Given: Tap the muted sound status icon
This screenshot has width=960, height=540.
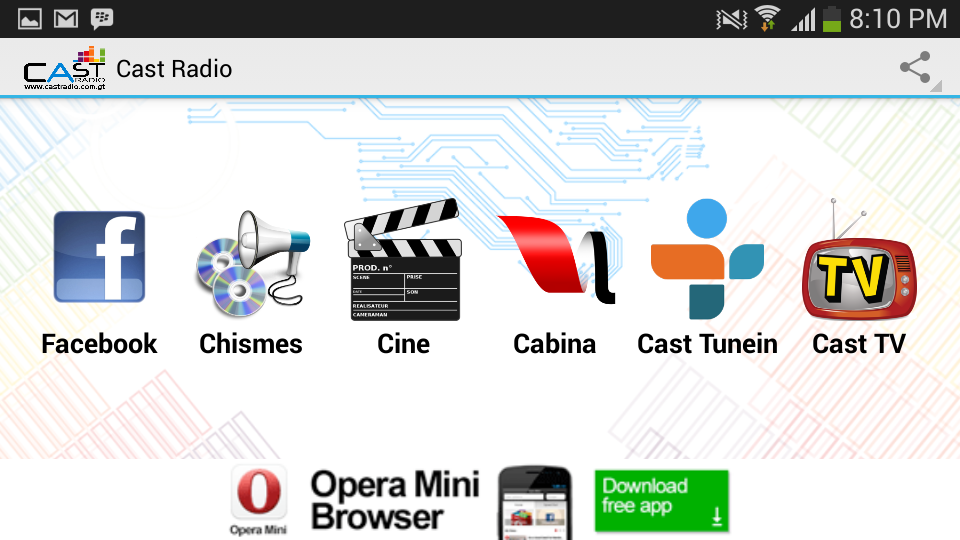Looking at the screenshot, I should (x=732, y=19).
